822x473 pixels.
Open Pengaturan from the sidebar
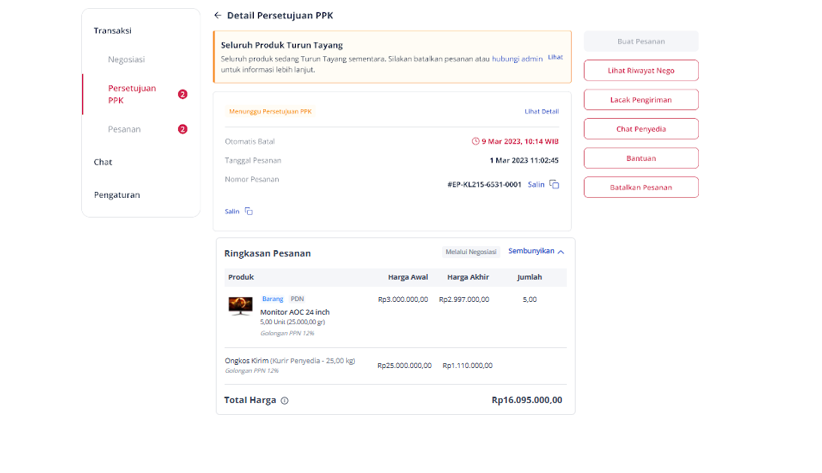pos(117,195)
